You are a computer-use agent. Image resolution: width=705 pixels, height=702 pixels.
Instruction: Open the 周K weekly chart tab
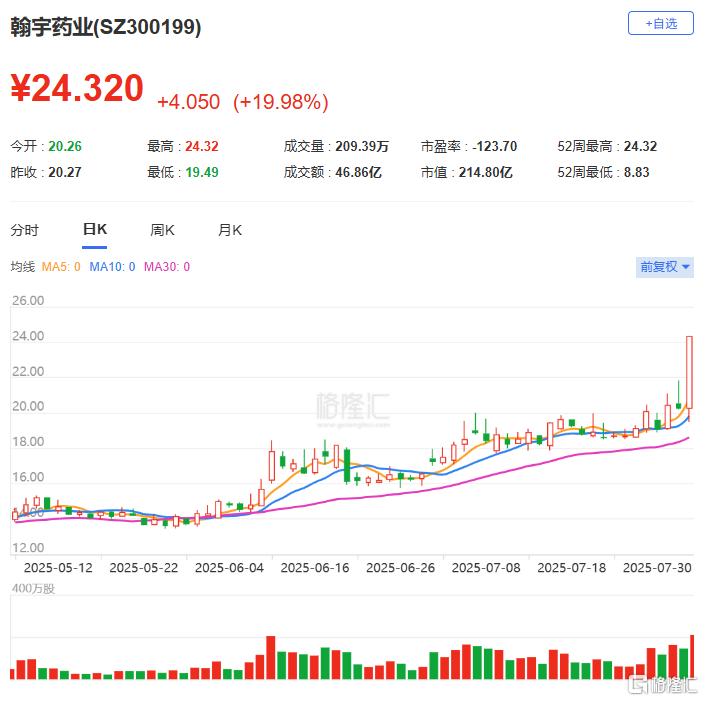[162, 230]
